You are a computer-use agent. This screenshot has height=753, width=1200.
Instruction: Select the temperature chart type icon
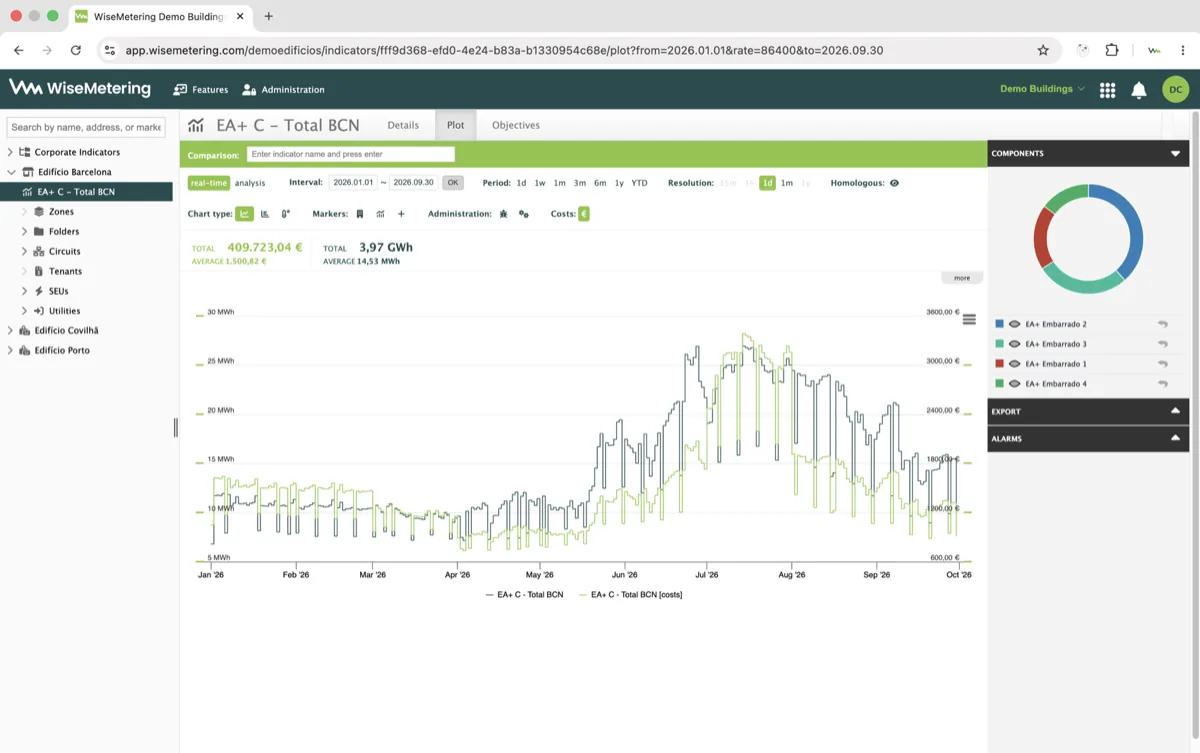coord(286,214)
